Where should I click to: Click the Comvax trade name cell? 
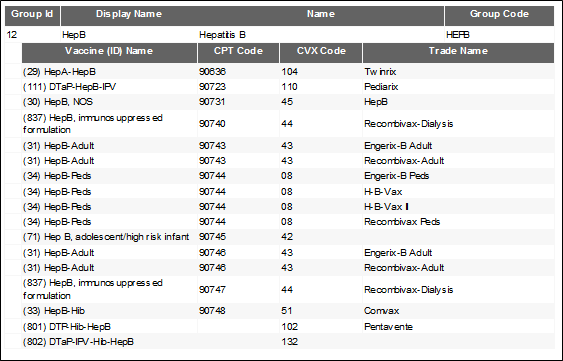point(381,311)
